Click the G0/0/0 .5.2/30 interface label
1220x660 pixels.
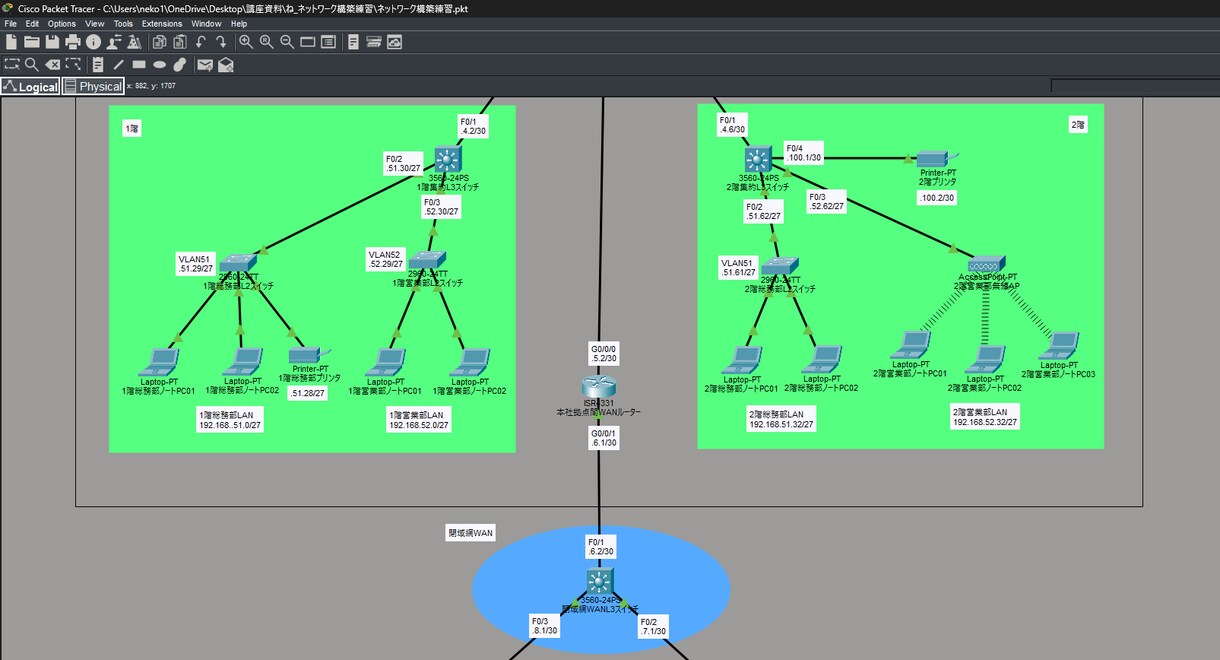pyautogui.click(x=604, y=353)
